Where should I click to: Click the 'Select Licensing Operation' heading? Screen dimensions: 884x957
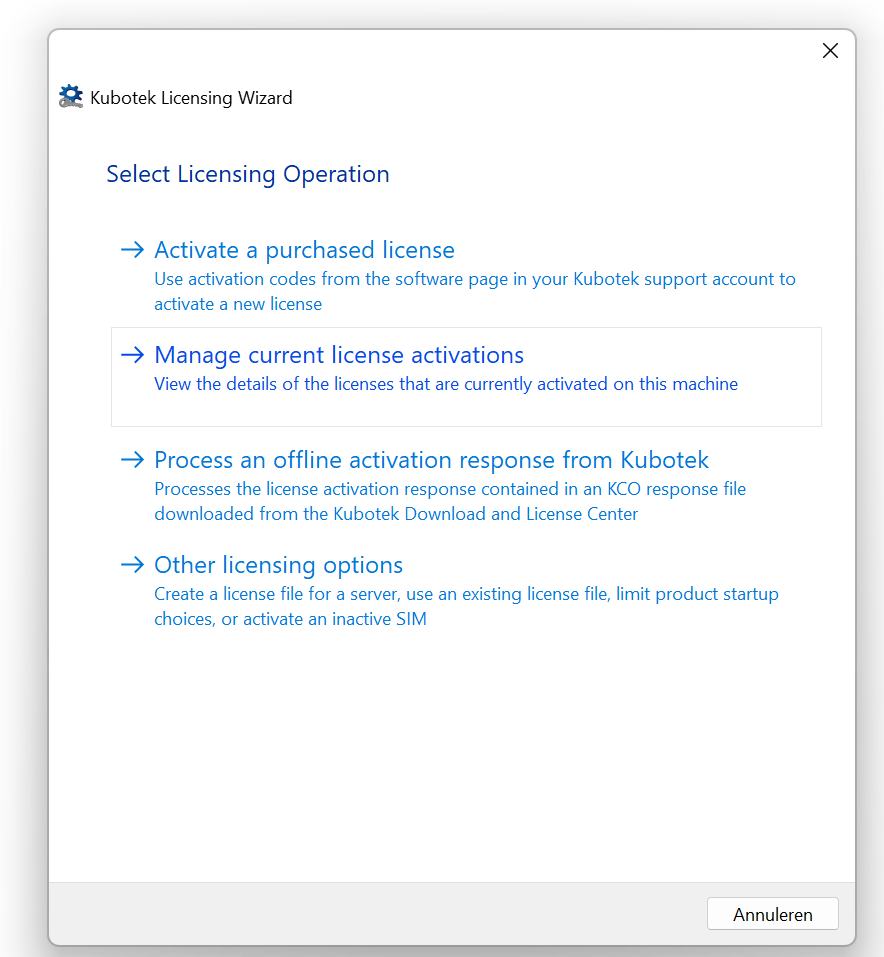pyautogui.click(x=248, y=174)
